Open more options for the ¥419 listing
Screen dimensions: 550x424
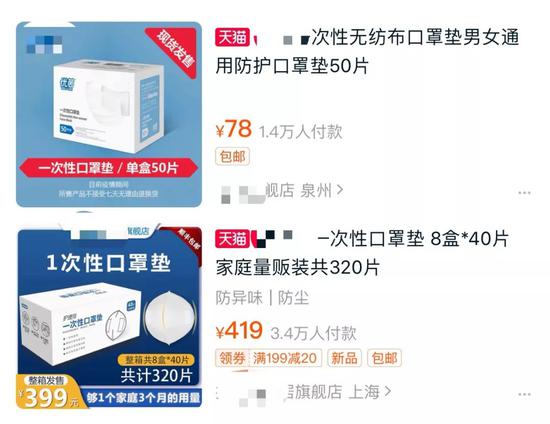click(524, 395)
